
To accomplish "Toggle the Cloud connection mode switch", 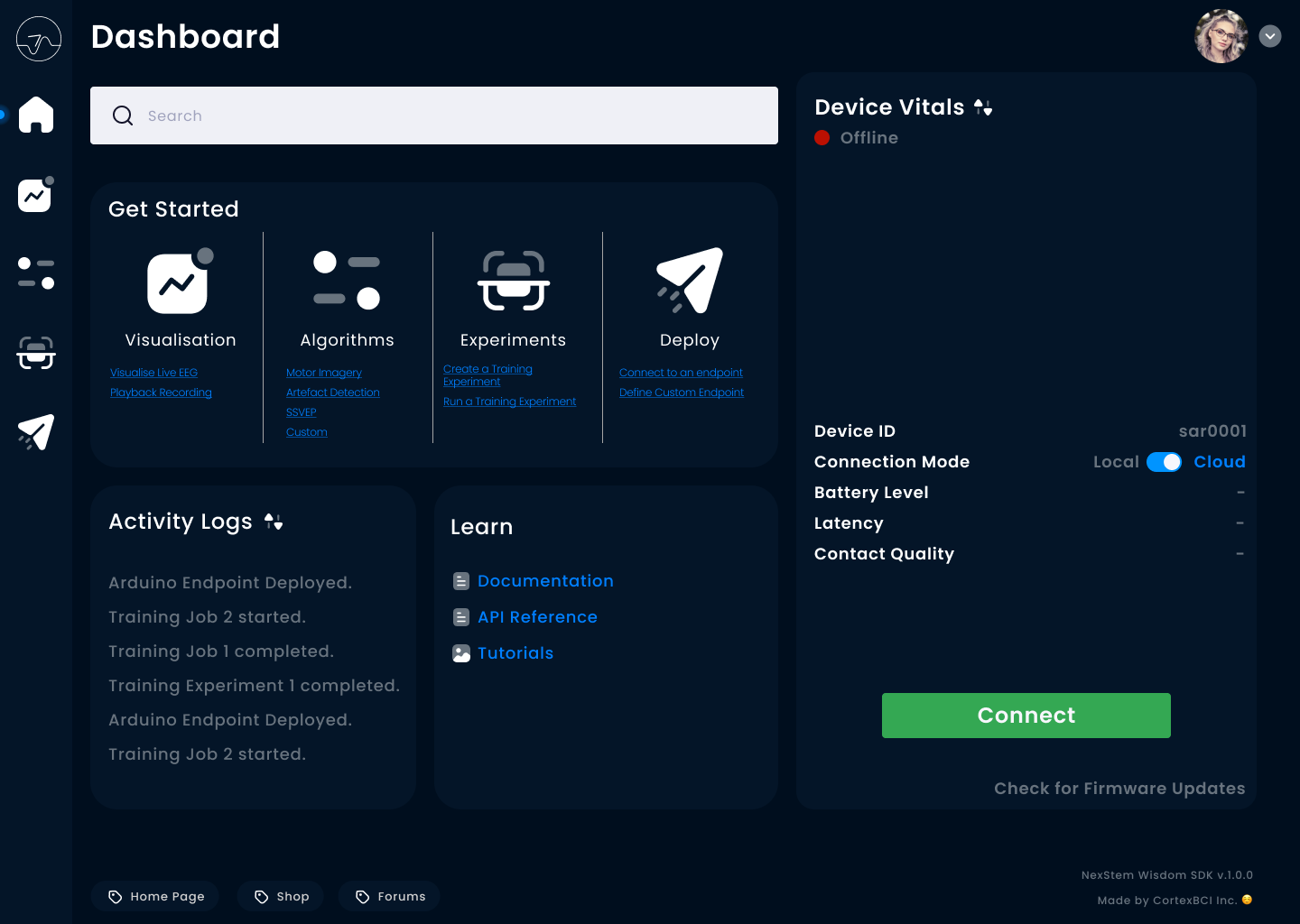I will [x=1165, y=461].
